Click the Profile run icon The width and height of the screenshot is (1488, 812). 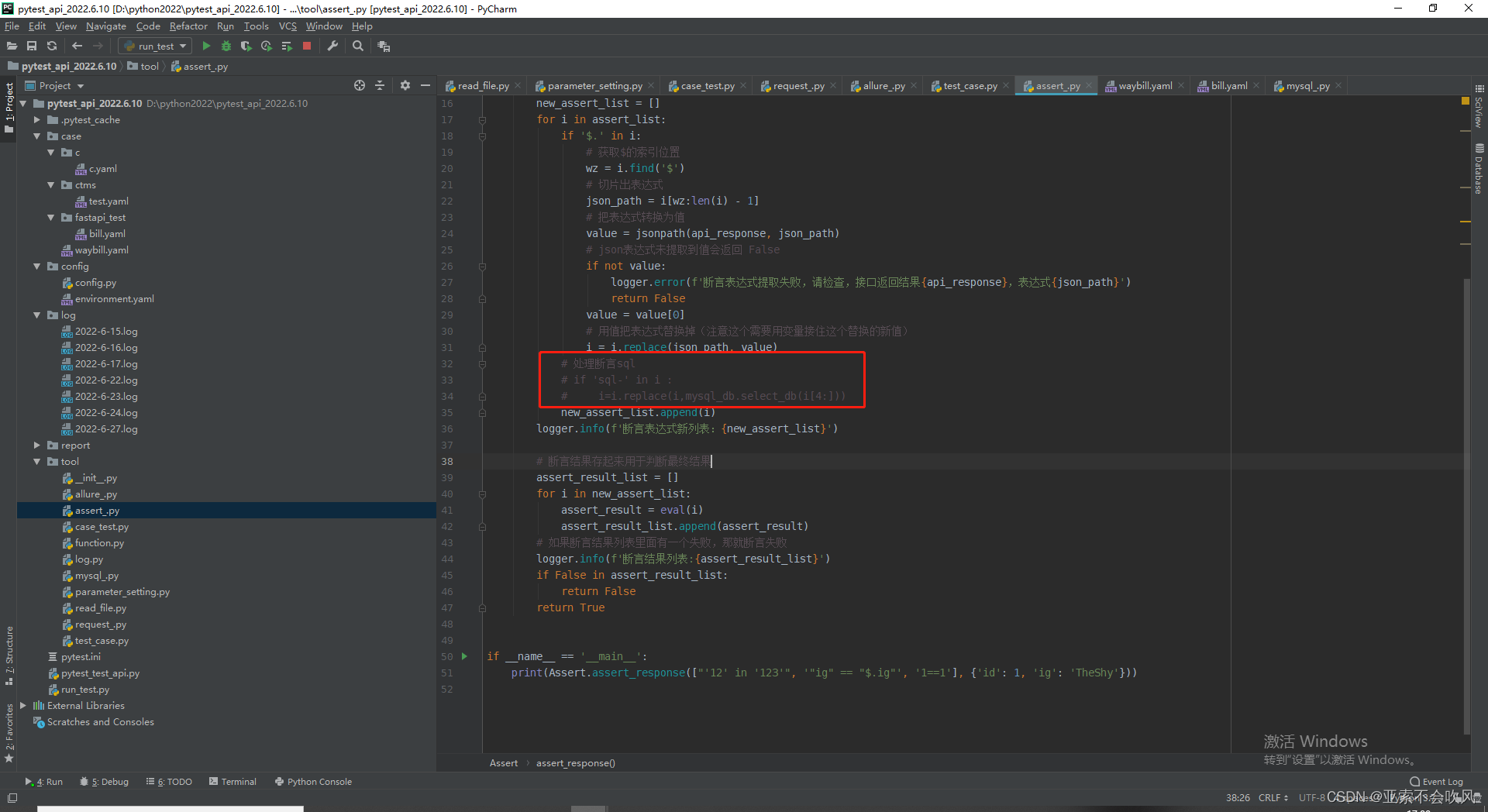point(267,46)
